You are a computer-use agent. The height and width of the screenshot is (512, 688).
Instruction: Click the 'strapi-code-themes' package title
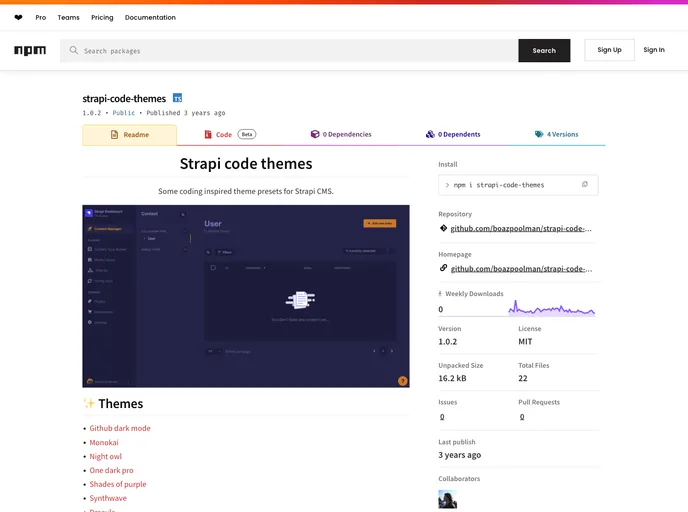pos(124,99)
